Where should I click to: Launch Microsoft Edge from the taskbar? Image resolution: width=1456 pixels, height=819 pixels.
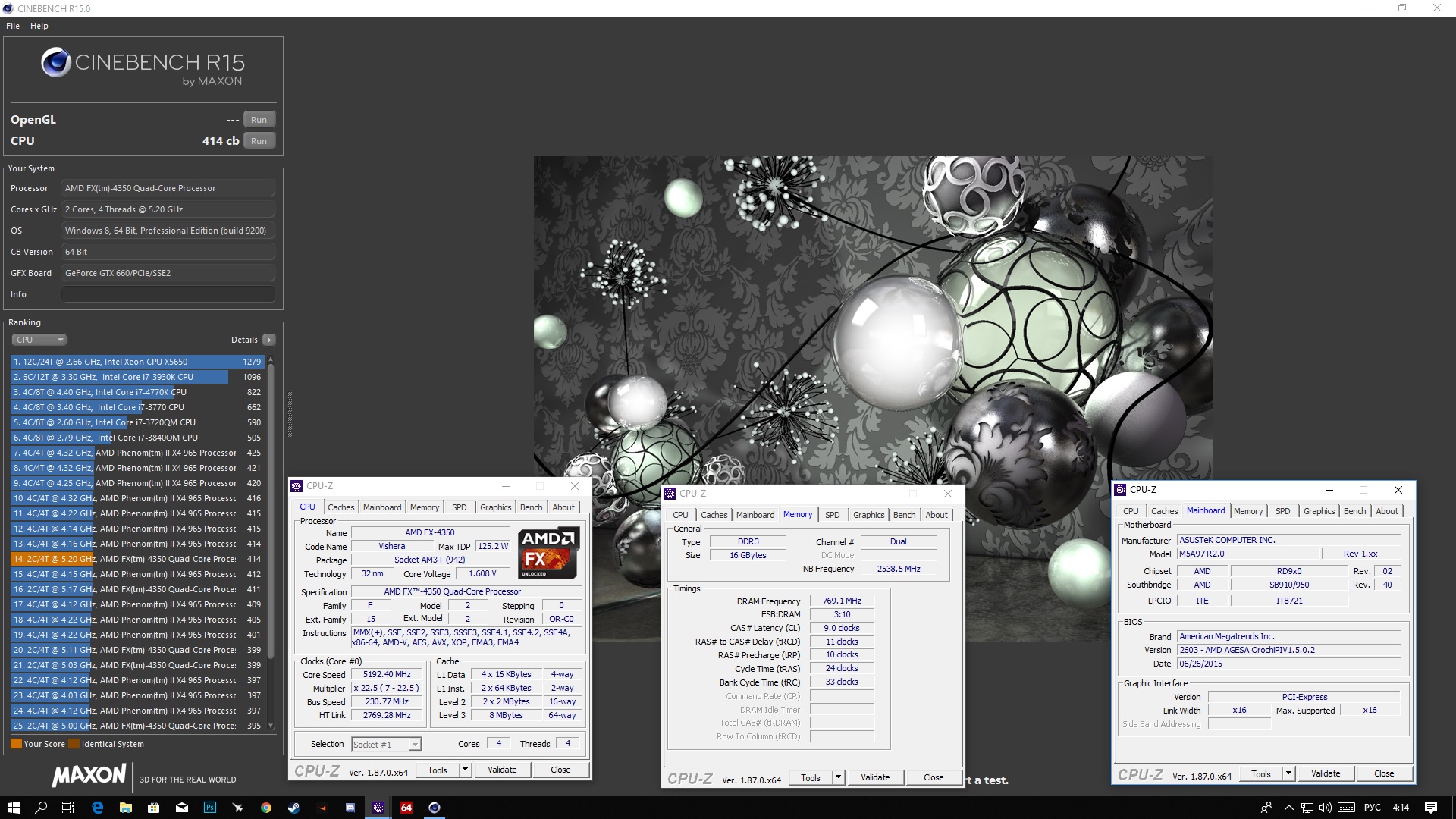pos(97,808)
